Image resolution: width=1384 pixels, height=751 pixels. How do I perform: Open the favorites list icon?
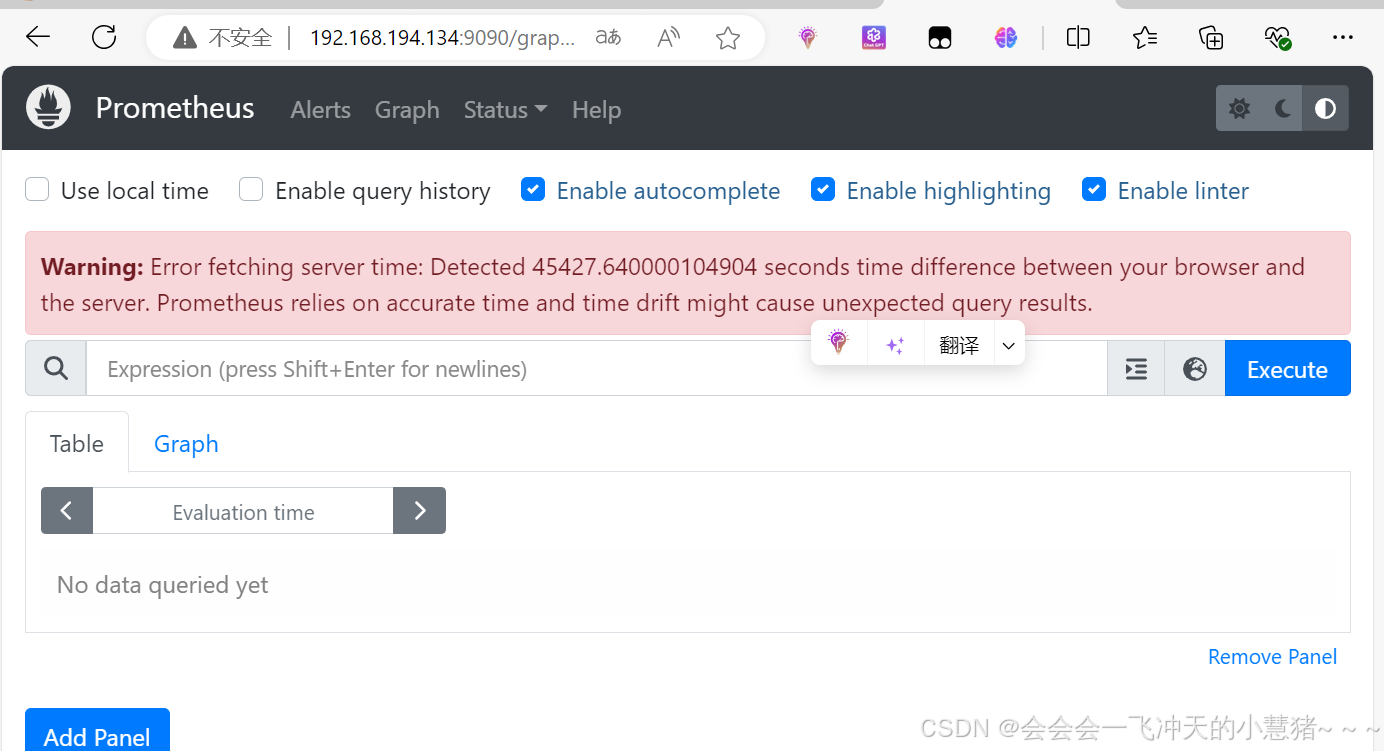(1145, 38)
